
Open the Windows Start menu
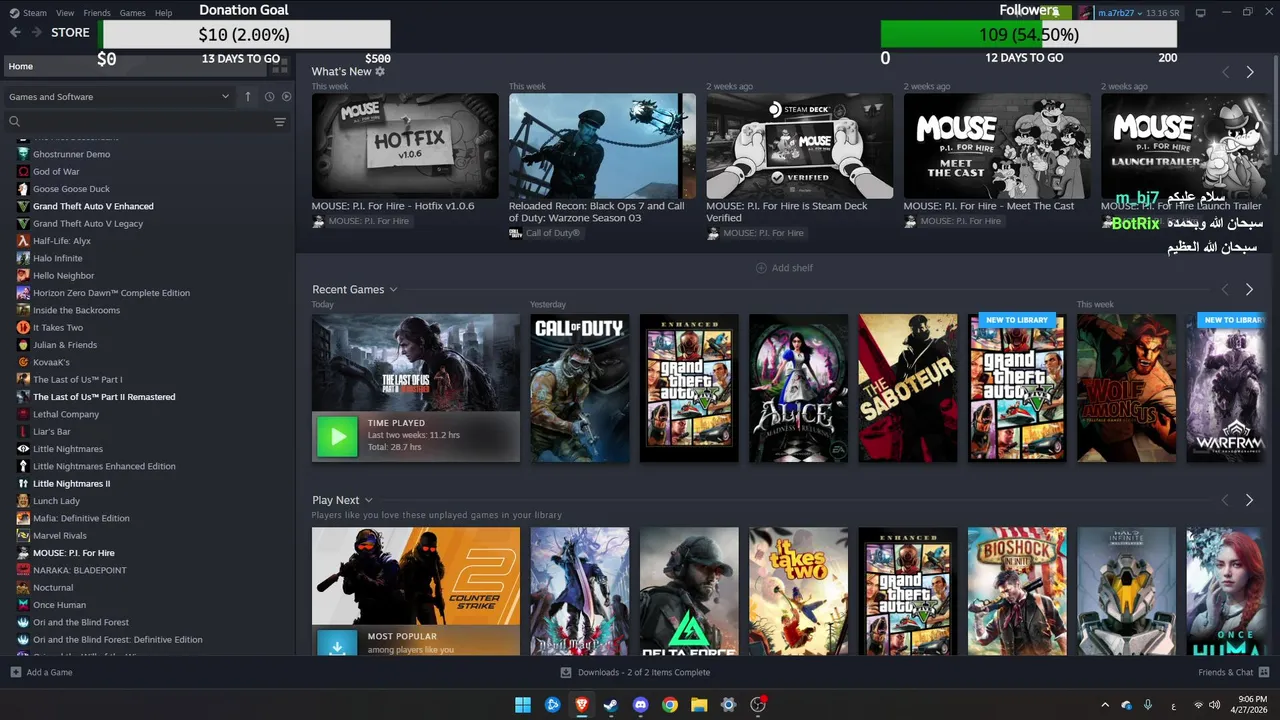click(x=523, y=705)
